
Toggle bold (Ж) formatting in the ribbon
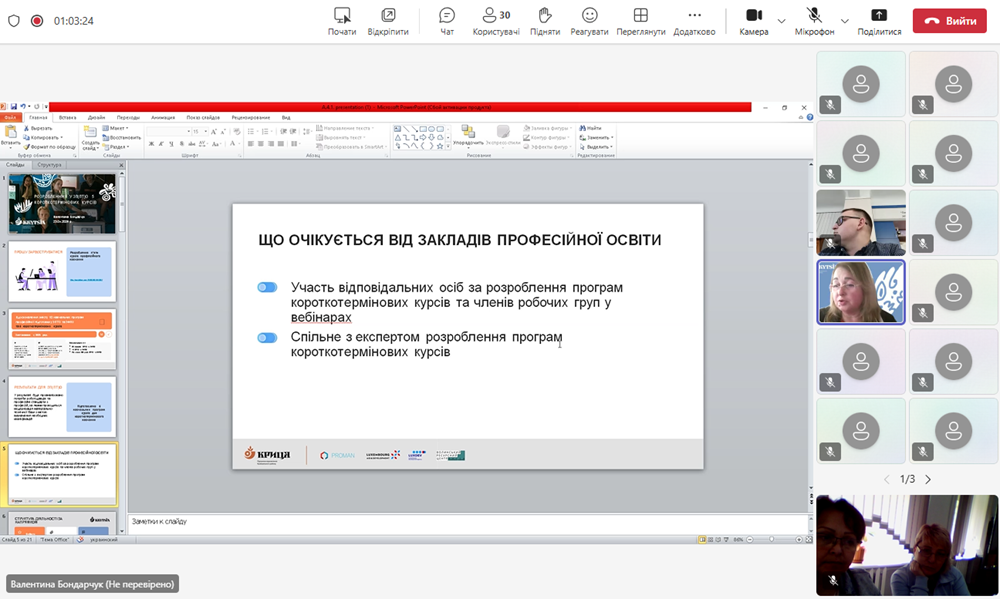(x=150, y=143)
